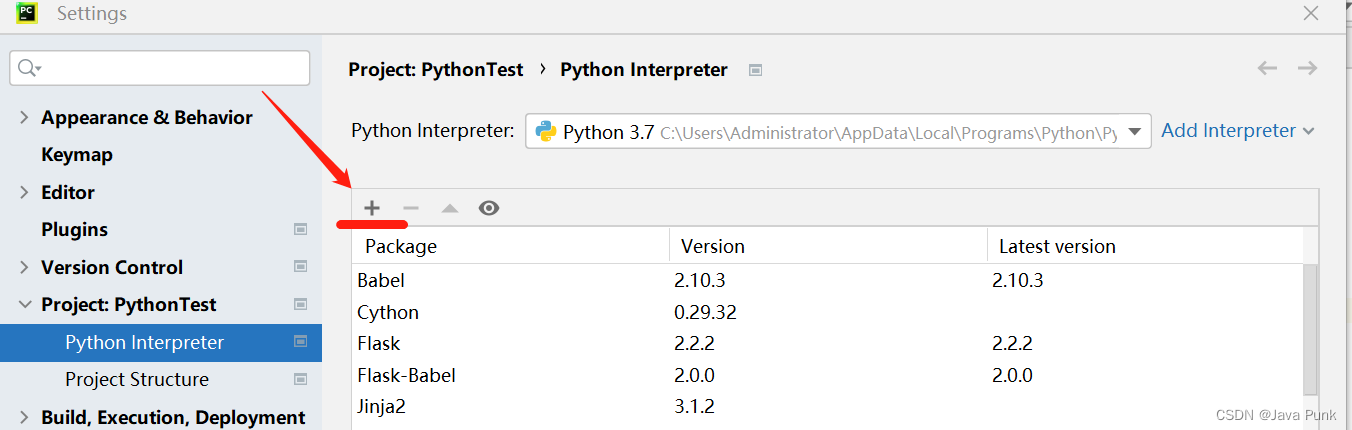Click the upgrade package arrow icon
The height and width of the screenshot is (430, 1352).
[x=450, y=208]
